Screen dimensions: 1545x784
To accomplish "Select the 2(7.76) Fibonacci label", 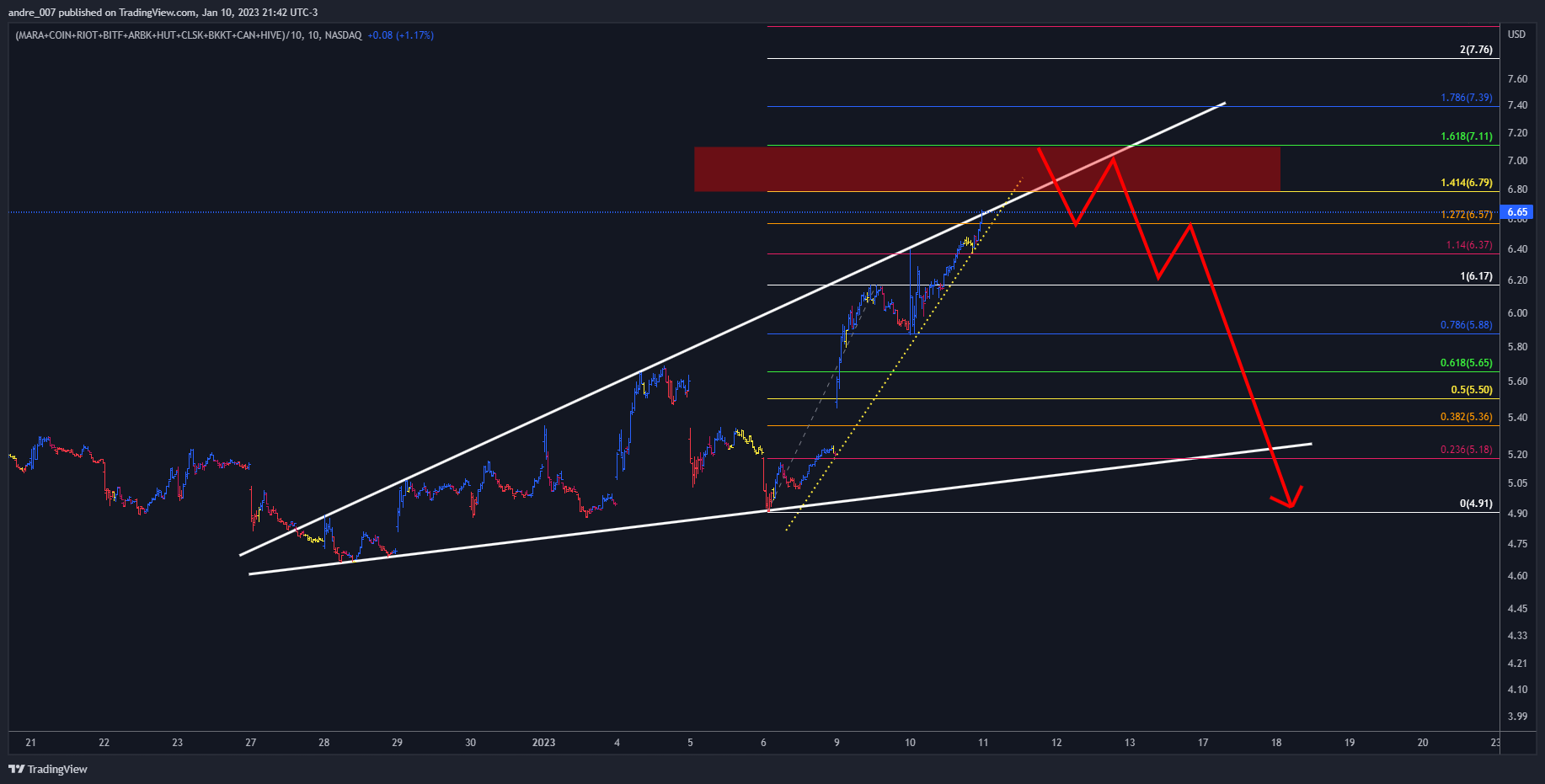I will [1476, 50].
